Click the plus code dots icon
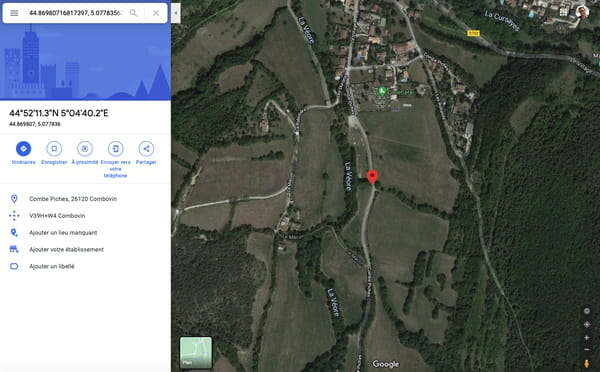Image resolution: width=600 pixels, height=372 pixels. coord(14,215)
